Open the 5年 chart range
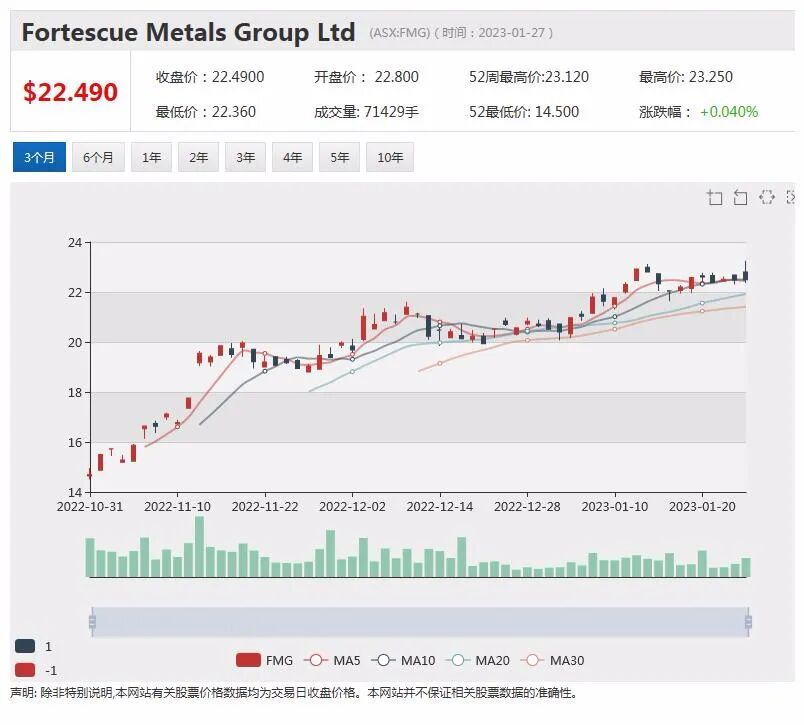 [339, 157]
